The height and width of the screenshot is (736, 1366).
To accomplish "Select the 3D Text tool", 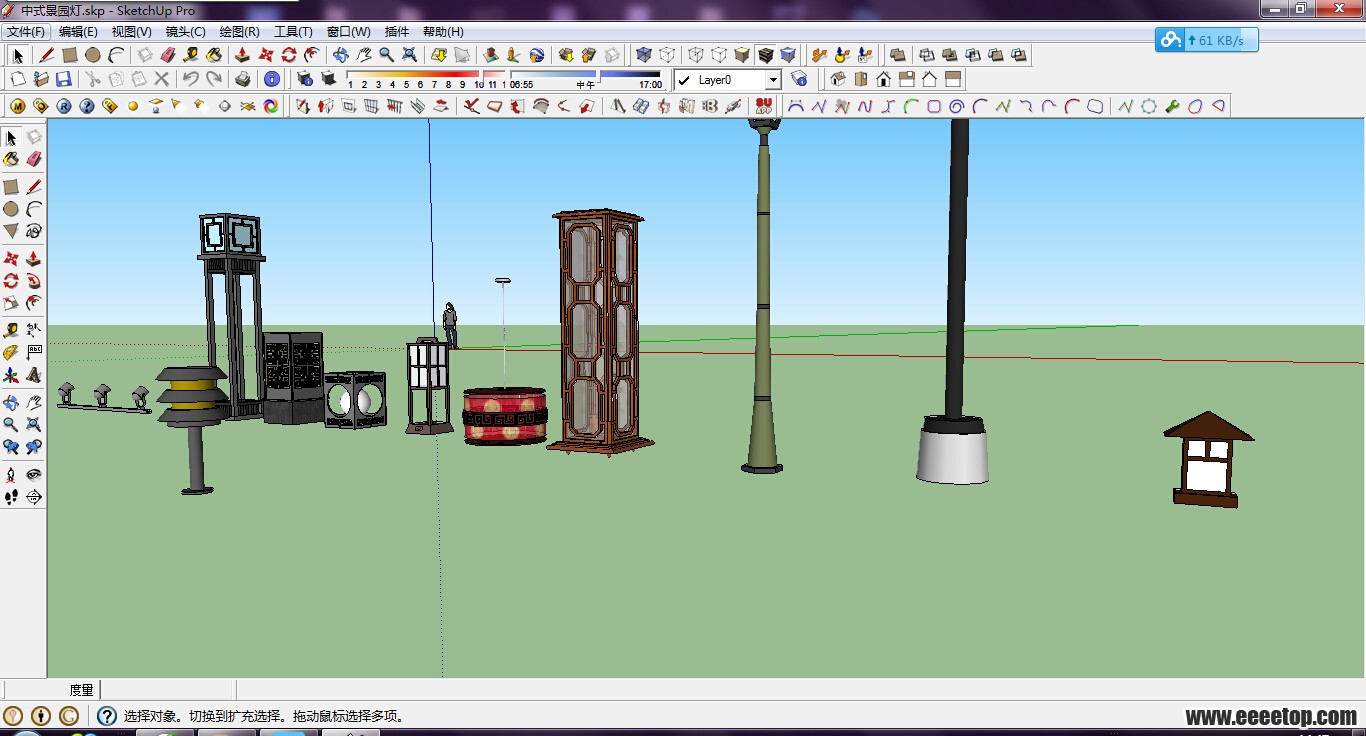I will pyautogui.click(x=34, y=376).
